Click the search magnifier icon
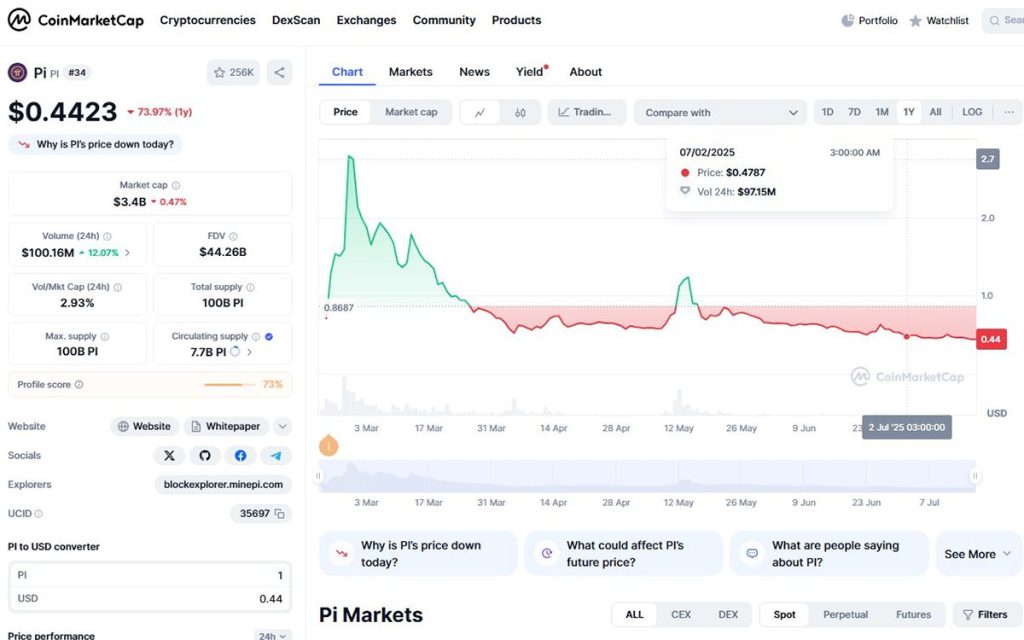 click(x=995, y=21)
